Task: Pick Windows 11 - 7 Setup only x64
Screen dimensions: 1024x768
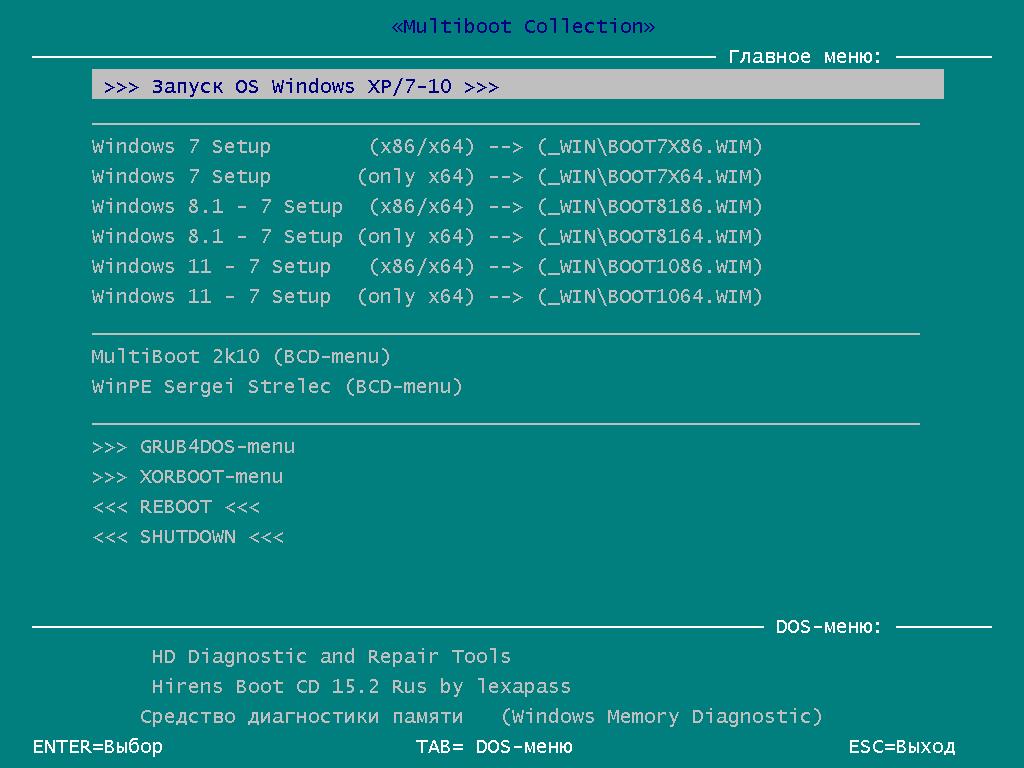Action: pos(427,297)
